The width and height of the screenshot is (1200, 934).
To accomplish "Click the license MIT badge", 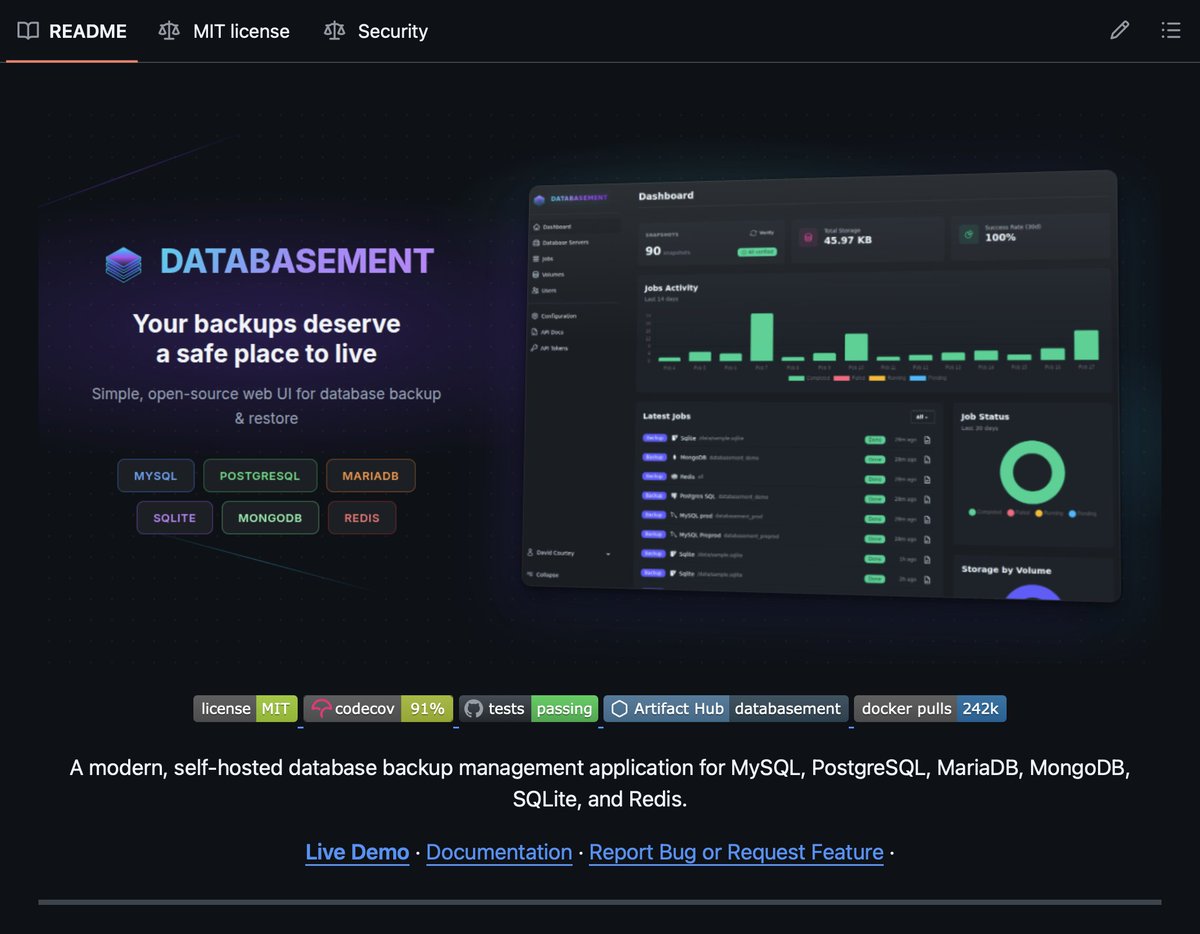I will pos(245,709).
